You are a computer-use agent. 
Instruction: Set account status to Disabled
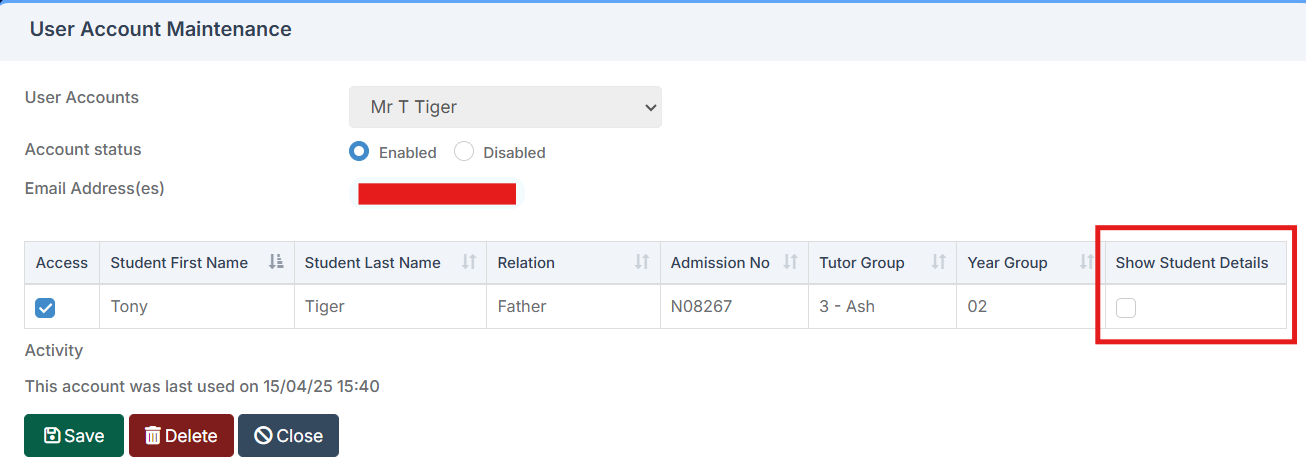point(464,152)
